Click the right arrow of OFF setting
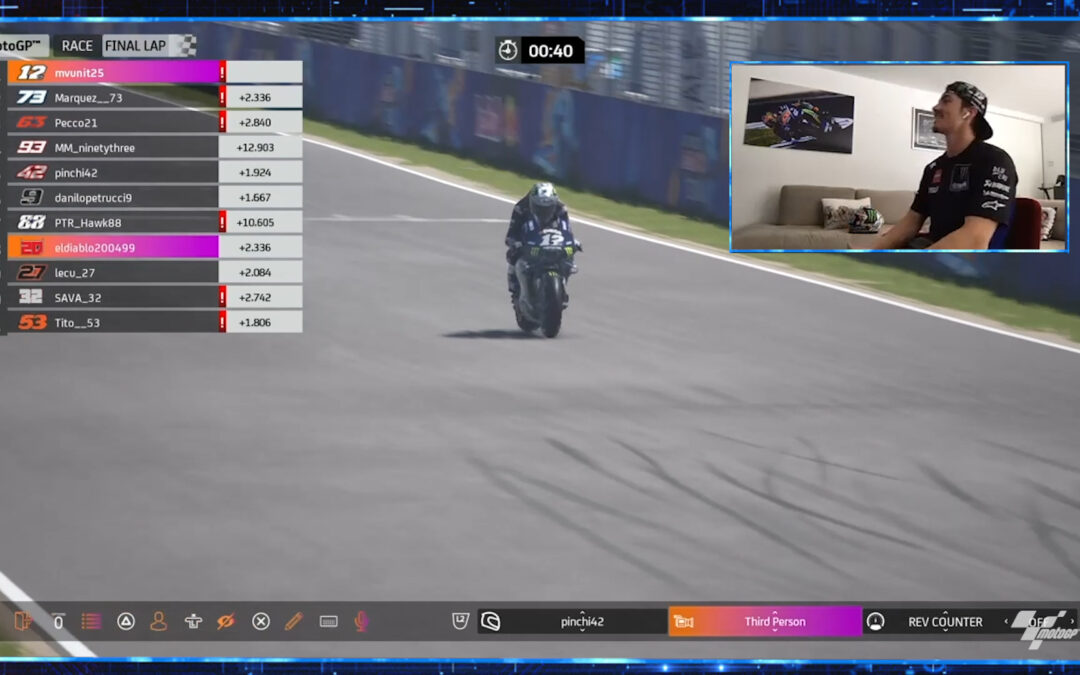The width and height of the screenshot is (1080, 675). (1072, 621)
